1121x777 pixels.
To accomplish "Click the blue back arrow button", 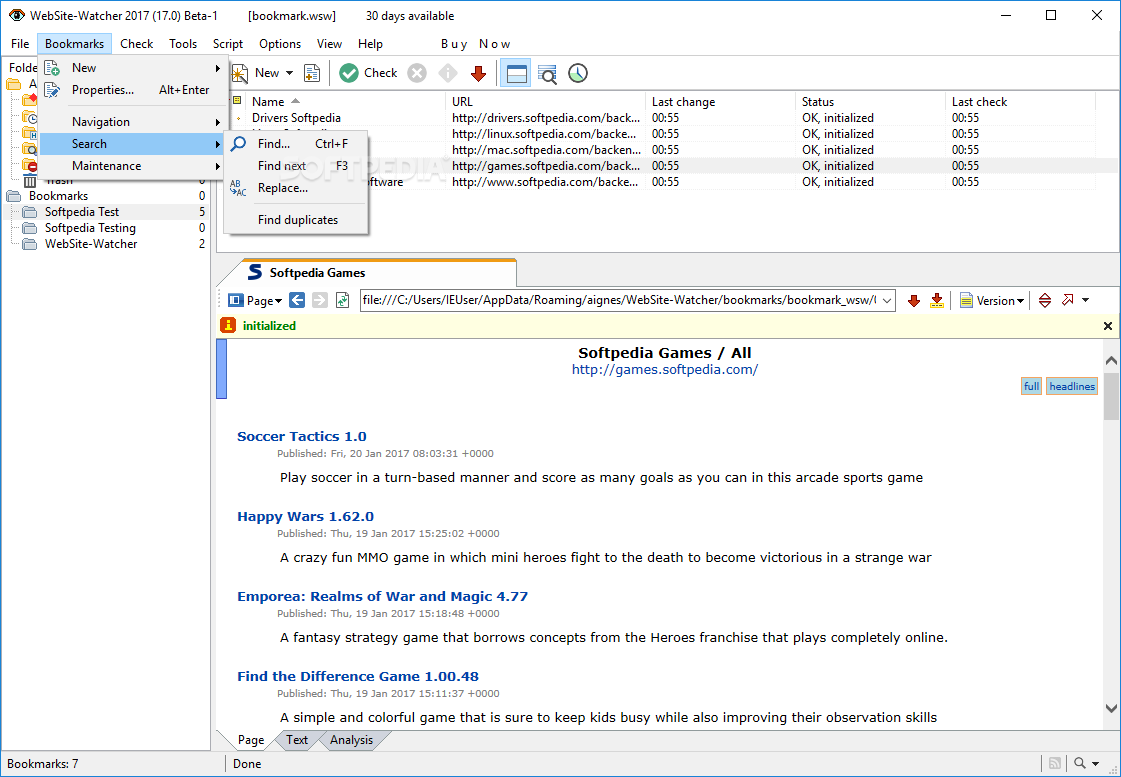I will (297, 300).
